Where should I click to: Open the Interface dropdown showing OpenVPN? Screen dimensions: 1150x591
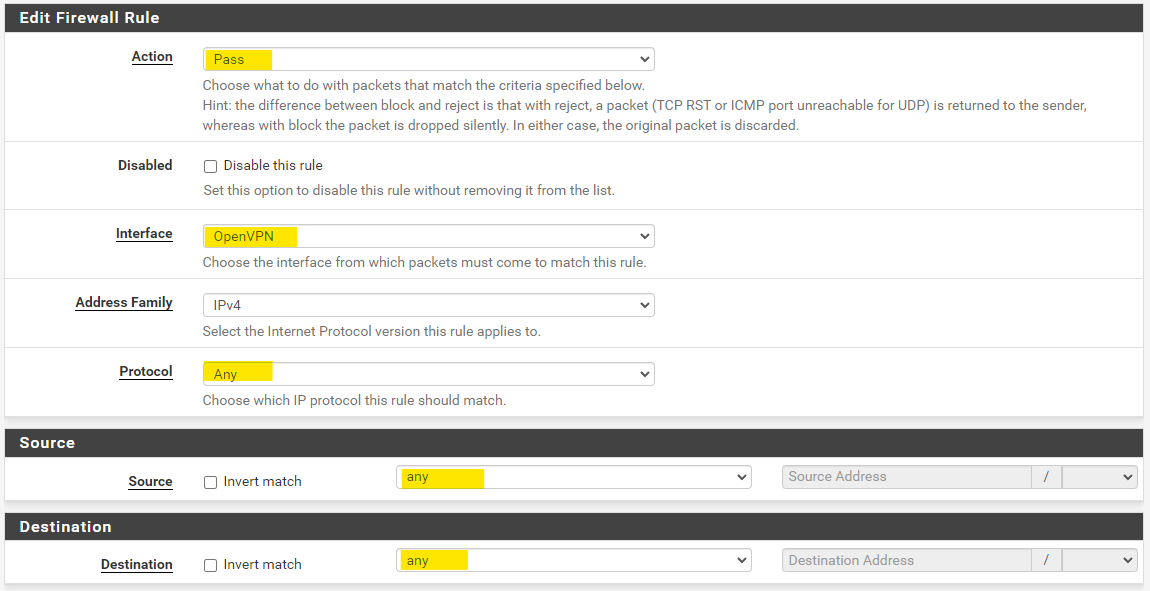click(x=428, y=236)
